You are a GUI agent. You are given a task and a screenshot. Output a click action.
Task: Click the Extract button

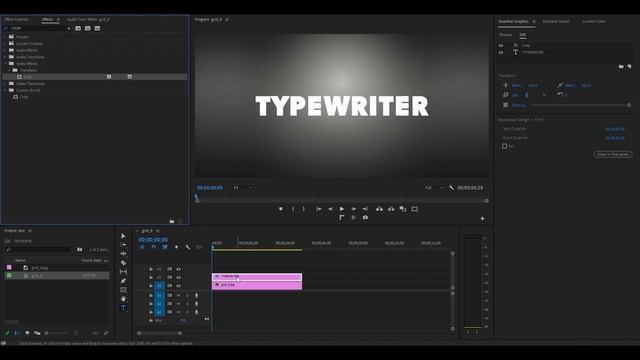point(391,209)
